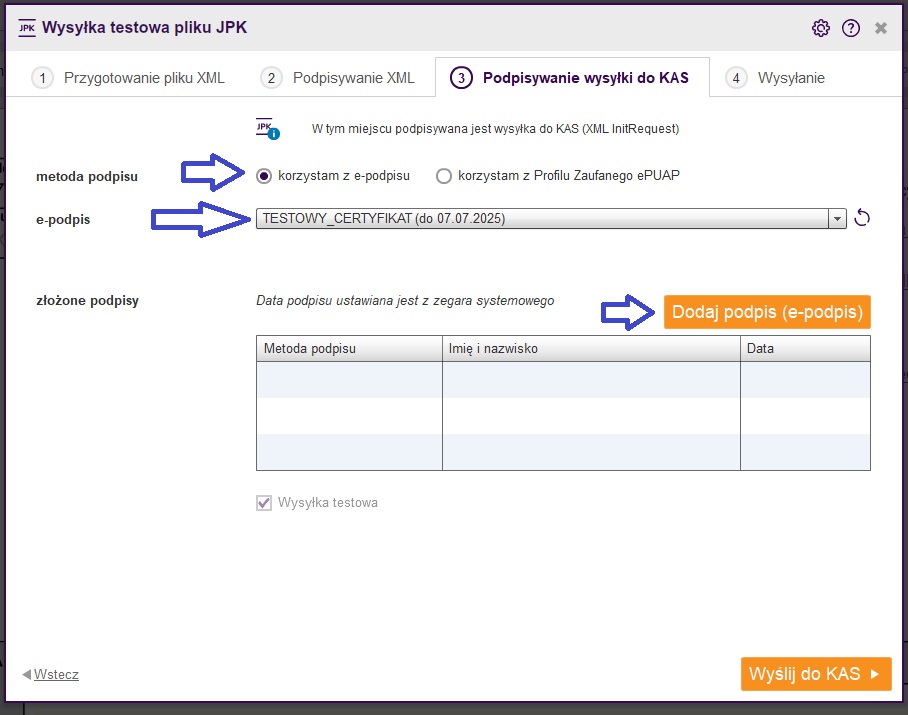Click the e-podpis certificate combo box field
Screen dimensions: 908x715
(551, 219)
